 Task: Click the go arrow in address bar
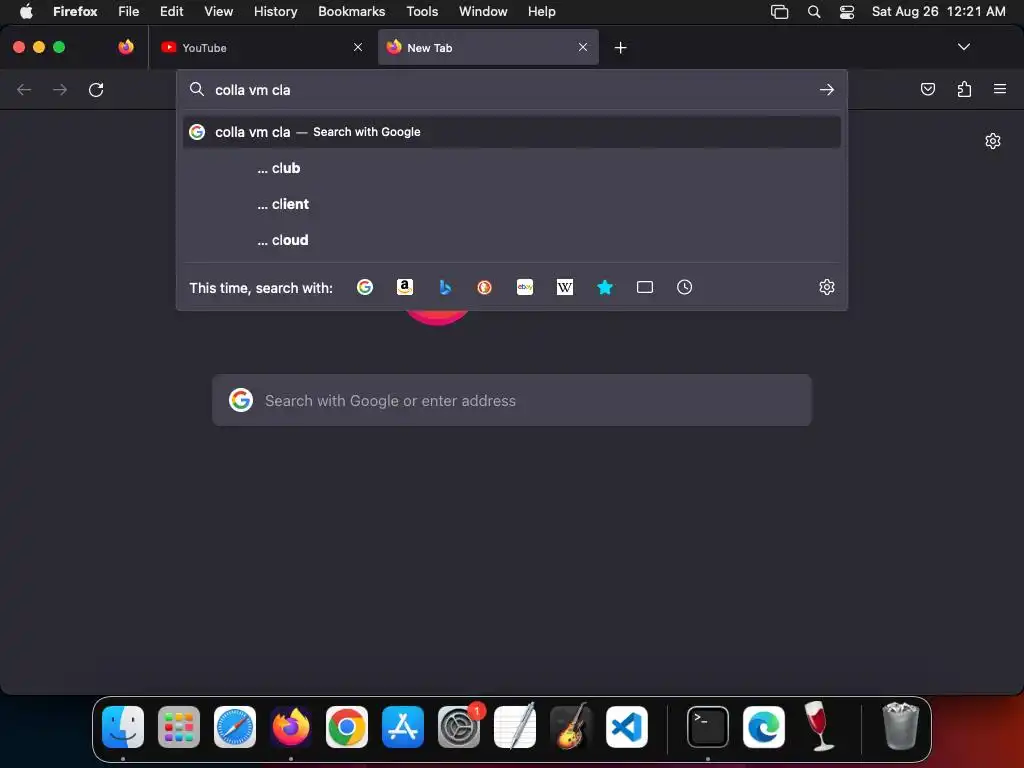(827, 89)
